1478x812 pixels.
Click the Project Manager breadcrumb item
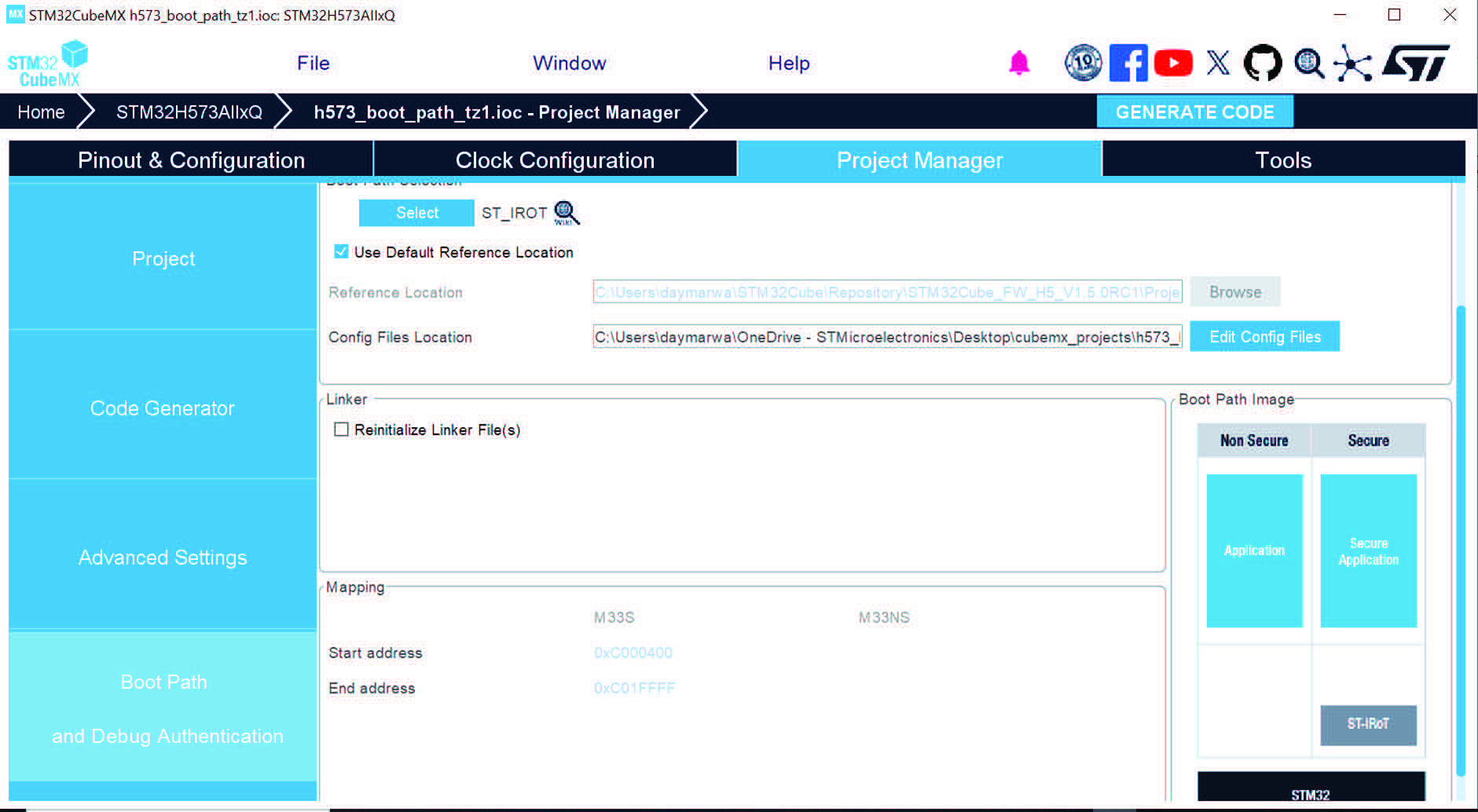pos(497,112)
